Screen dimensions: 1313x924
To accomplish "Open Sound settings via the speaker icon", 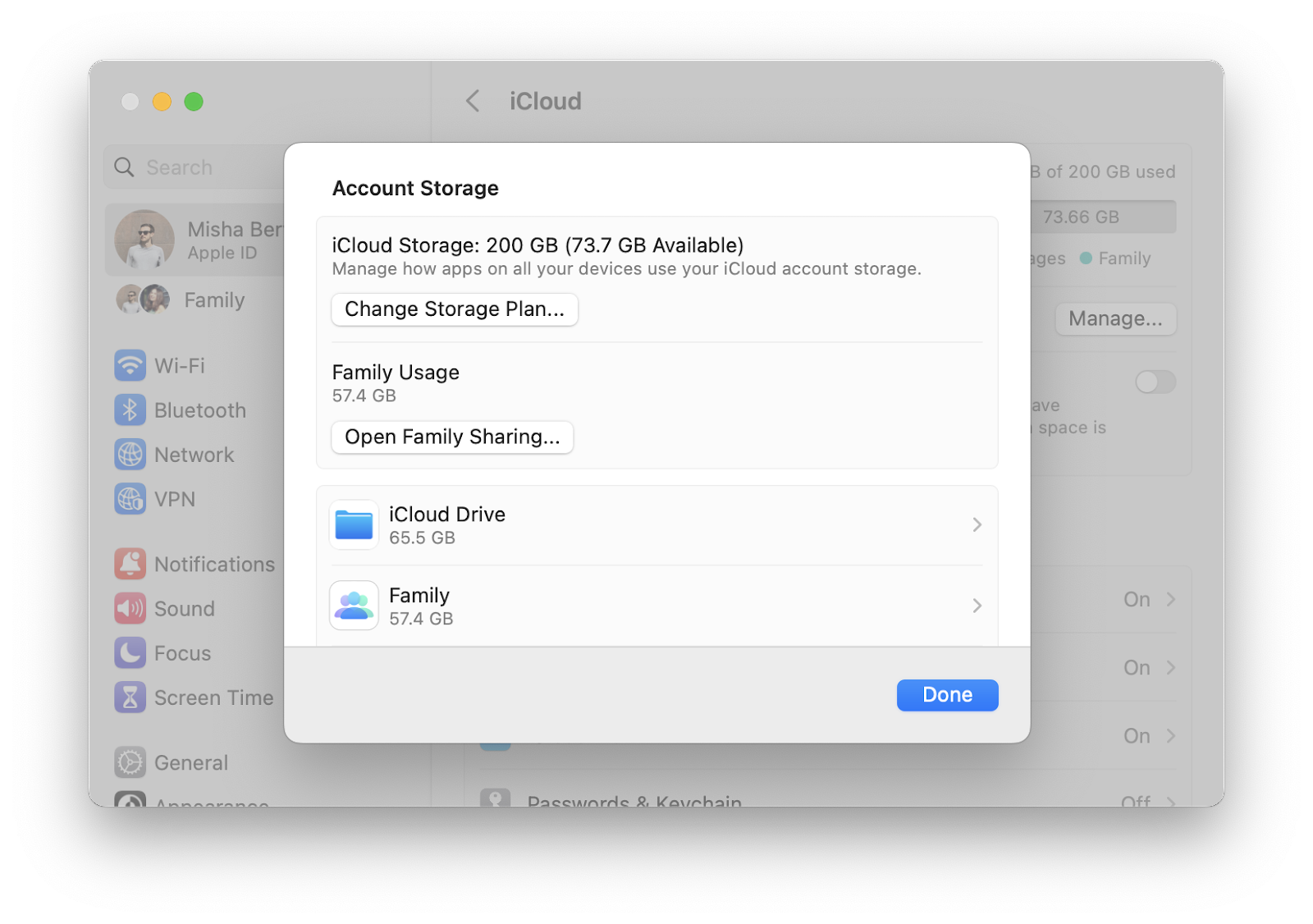I will (x=130, y=608).
